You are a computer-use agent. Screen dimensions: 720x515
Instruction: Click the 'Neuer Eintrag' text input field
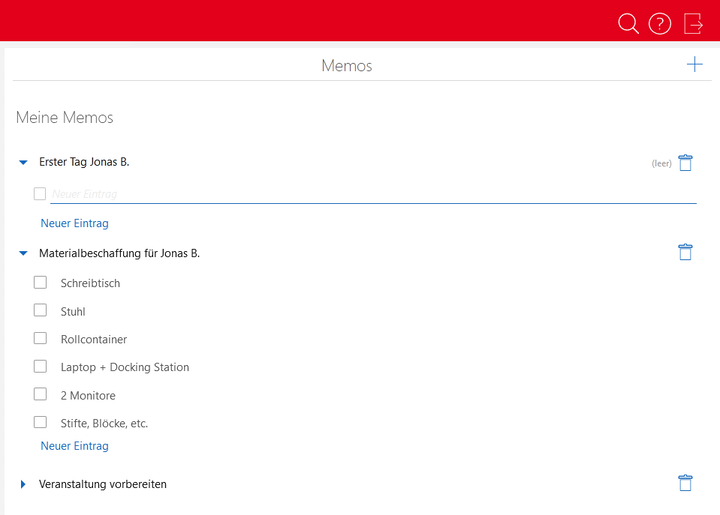(x=370, y=194)
